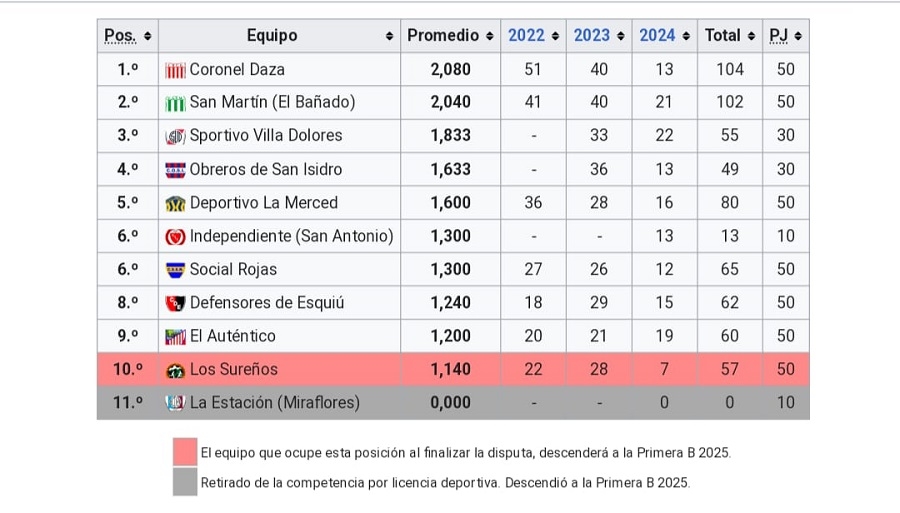Open the El Auténtico team link
The height and width of the screenshot is (513, 900).
[x=232, y=336]
